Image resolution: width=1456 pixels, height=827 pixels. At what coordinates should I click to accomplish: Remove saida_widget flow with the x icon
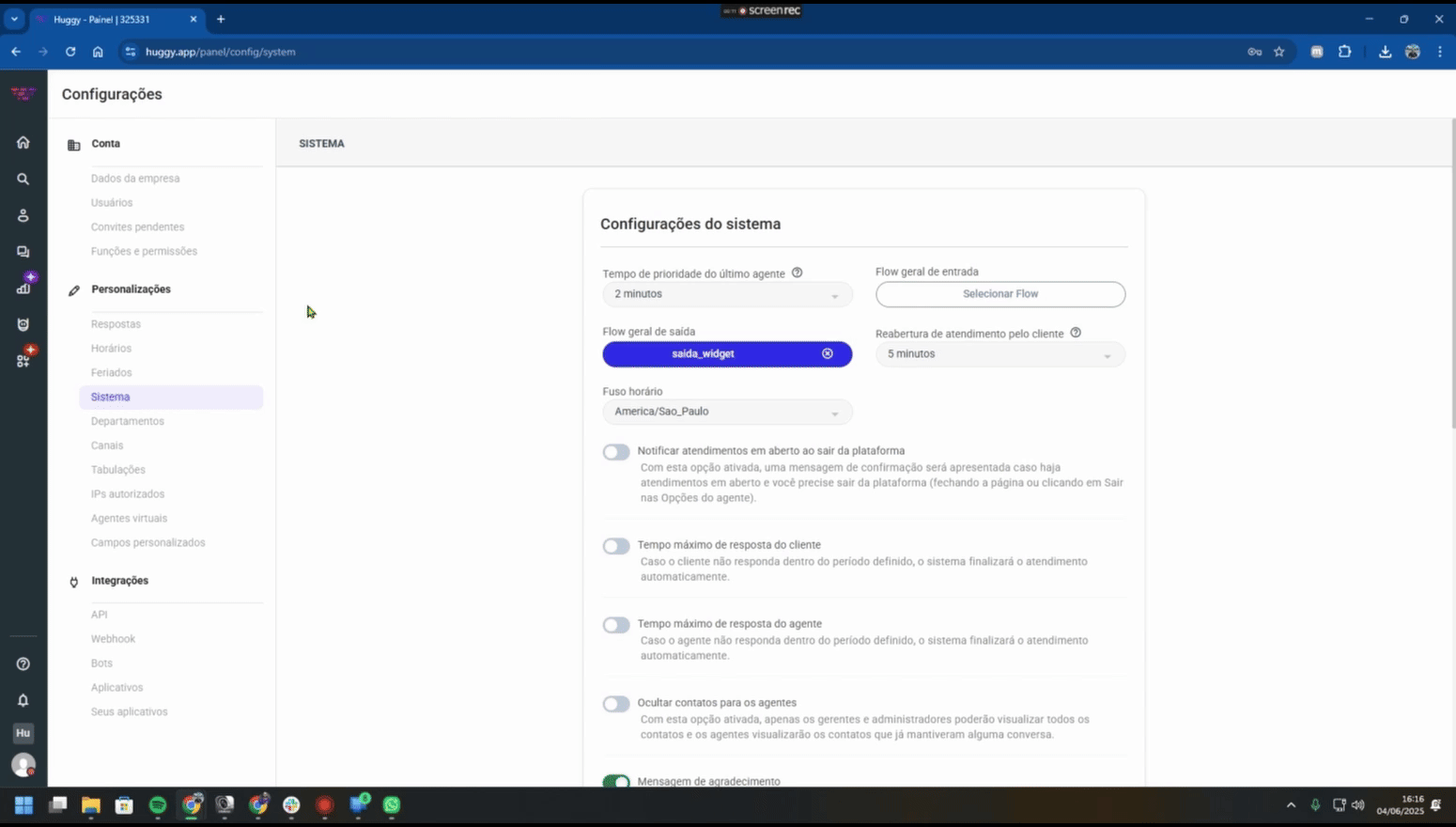828,353
